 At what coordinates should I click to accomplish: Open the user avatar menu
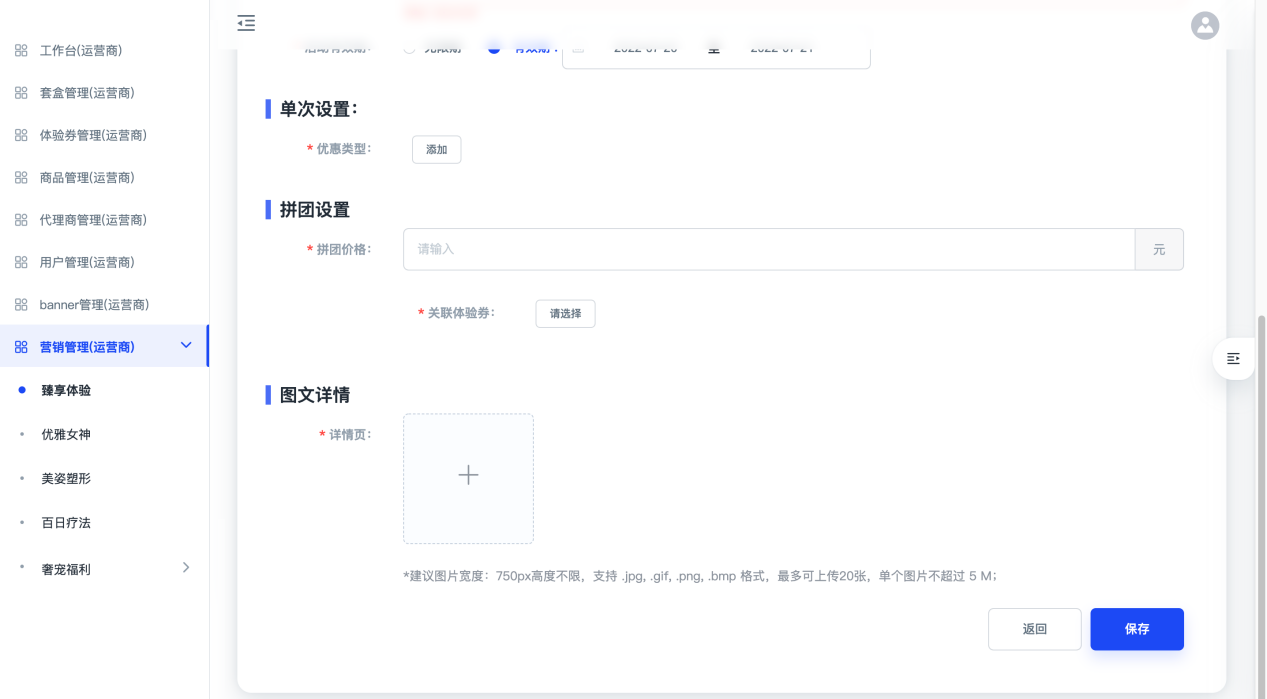tap(1205, 25)
